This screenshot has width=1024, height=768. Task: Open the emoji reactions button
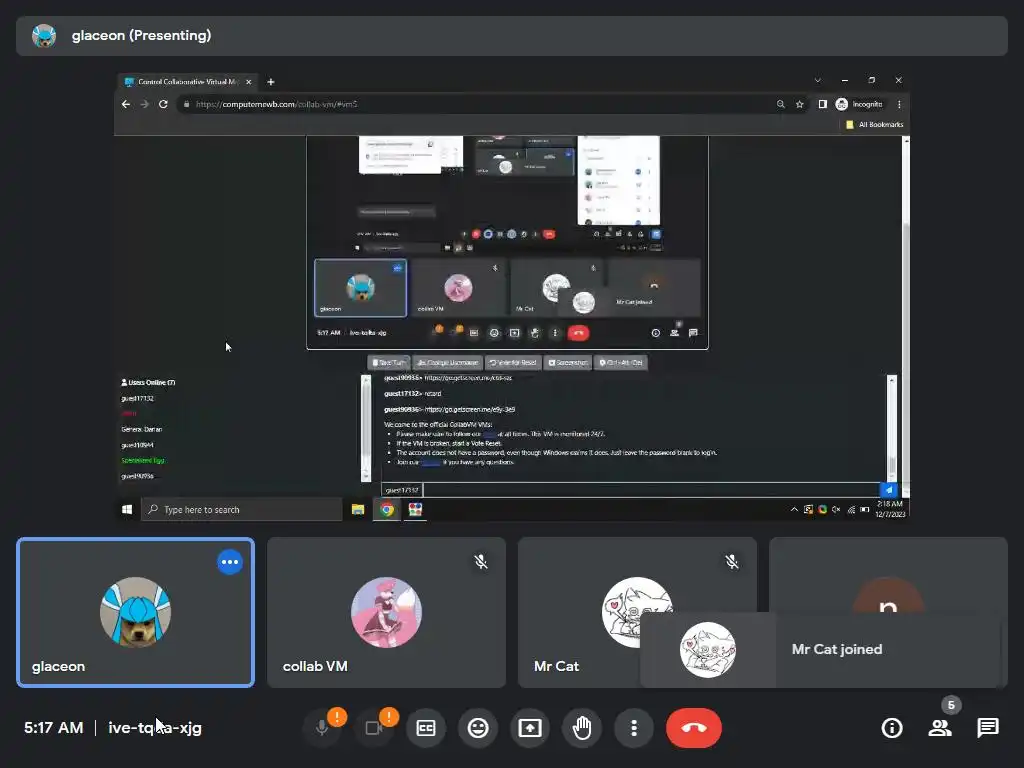point(478,728)
